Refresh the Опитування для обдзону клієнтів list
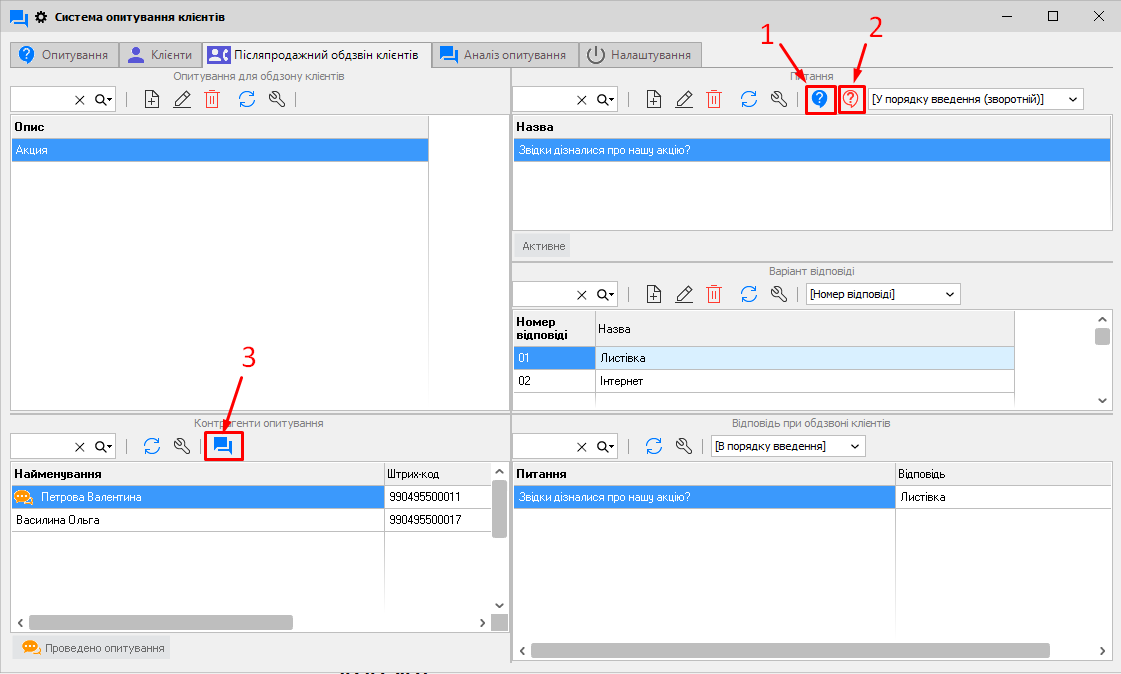 [x=247, y=99]
